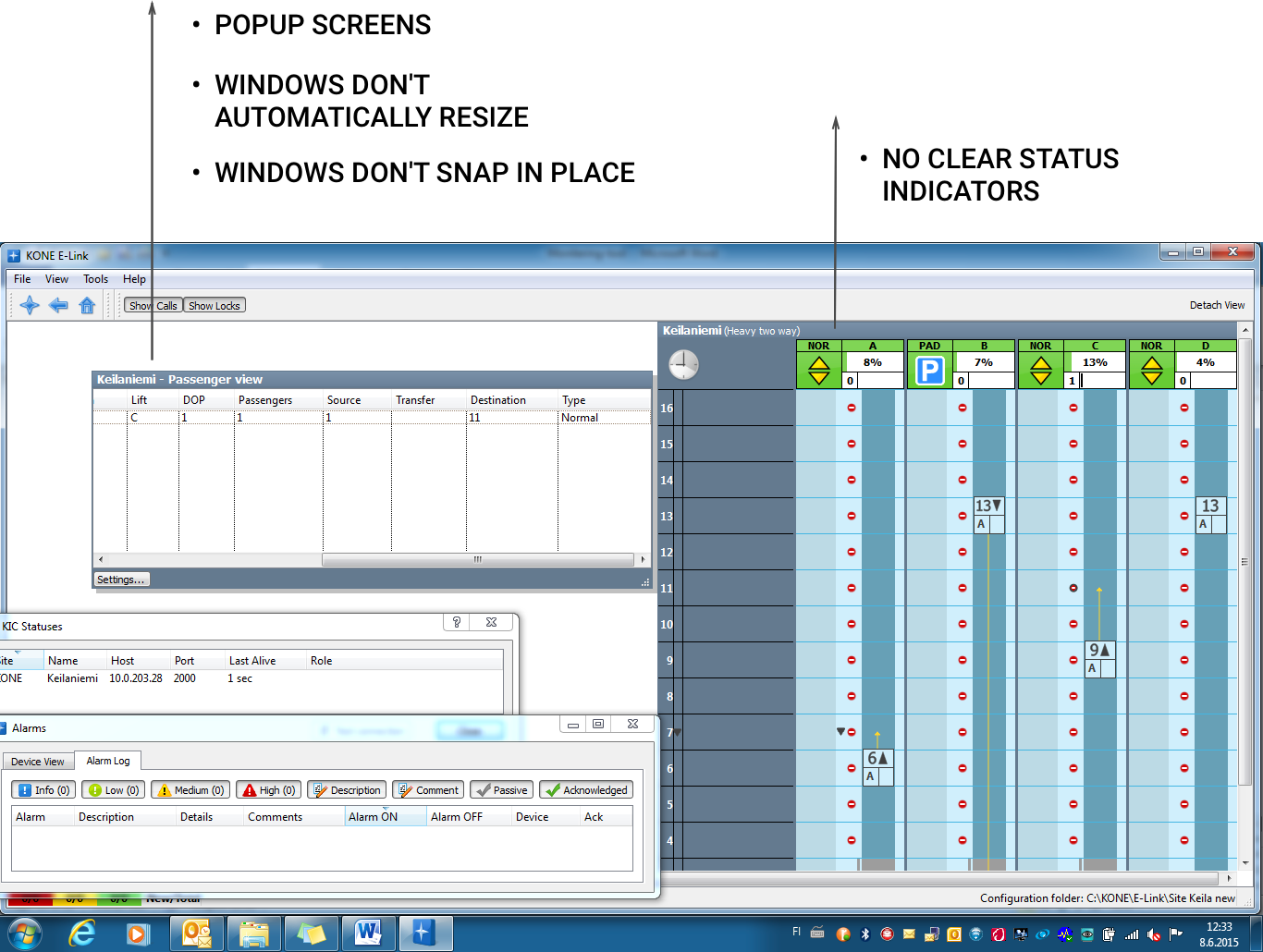Open Word from the Windows taskbar

click(368, 934)
